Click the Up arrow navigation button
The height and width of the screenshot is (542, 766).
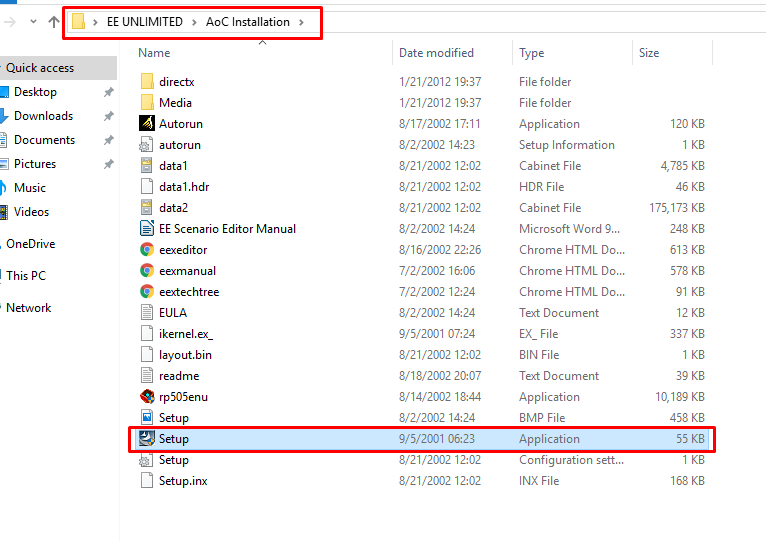click(x=54, y=21)
